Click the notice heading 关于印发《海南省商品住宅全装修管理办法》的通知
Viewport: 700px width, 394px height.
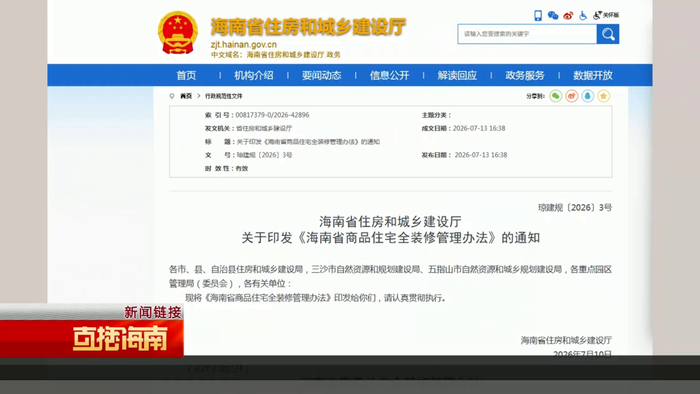click(391, 238)
